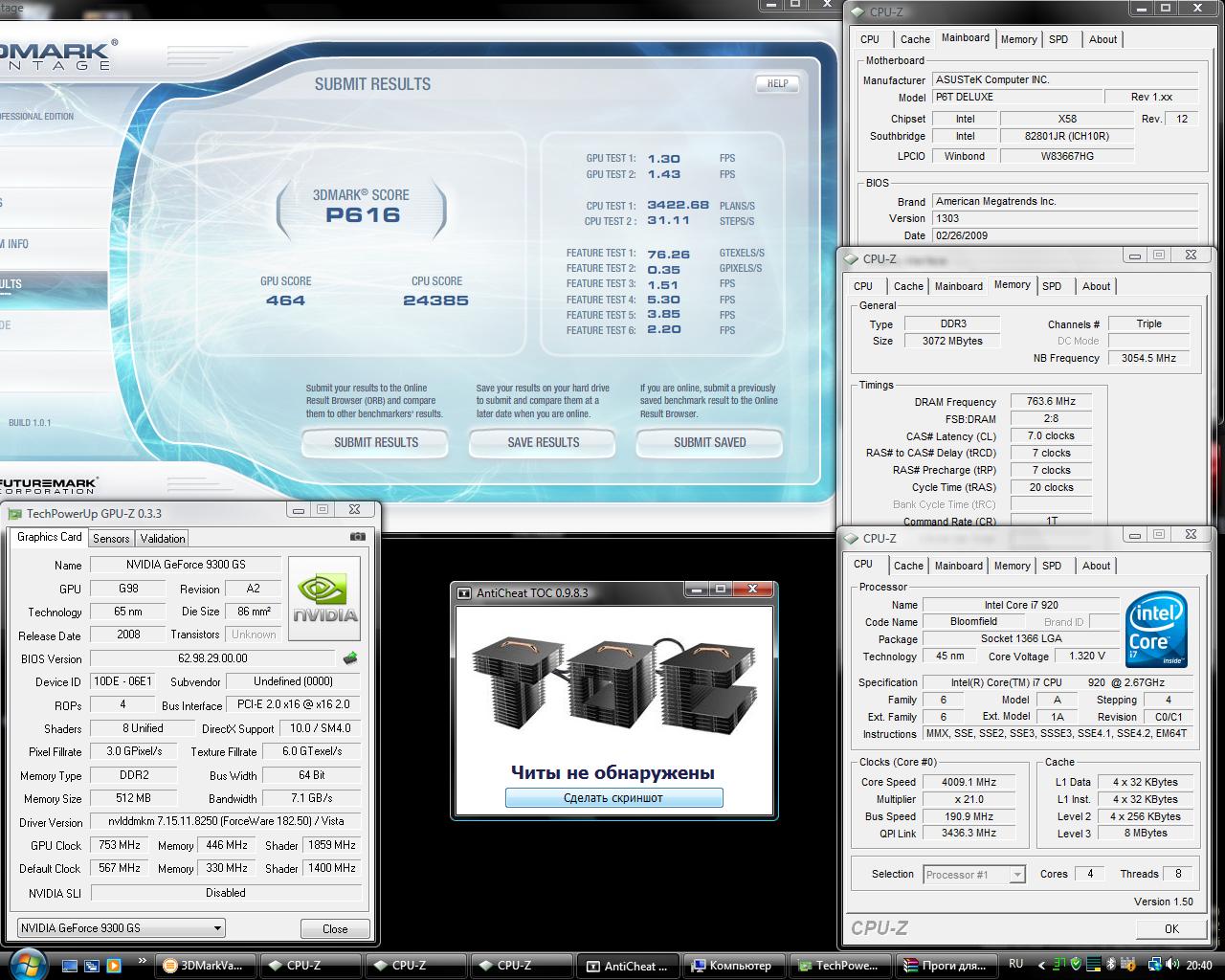Open Cache tab in top CPU-Z Mainboard window

click(x=915, y=39)
